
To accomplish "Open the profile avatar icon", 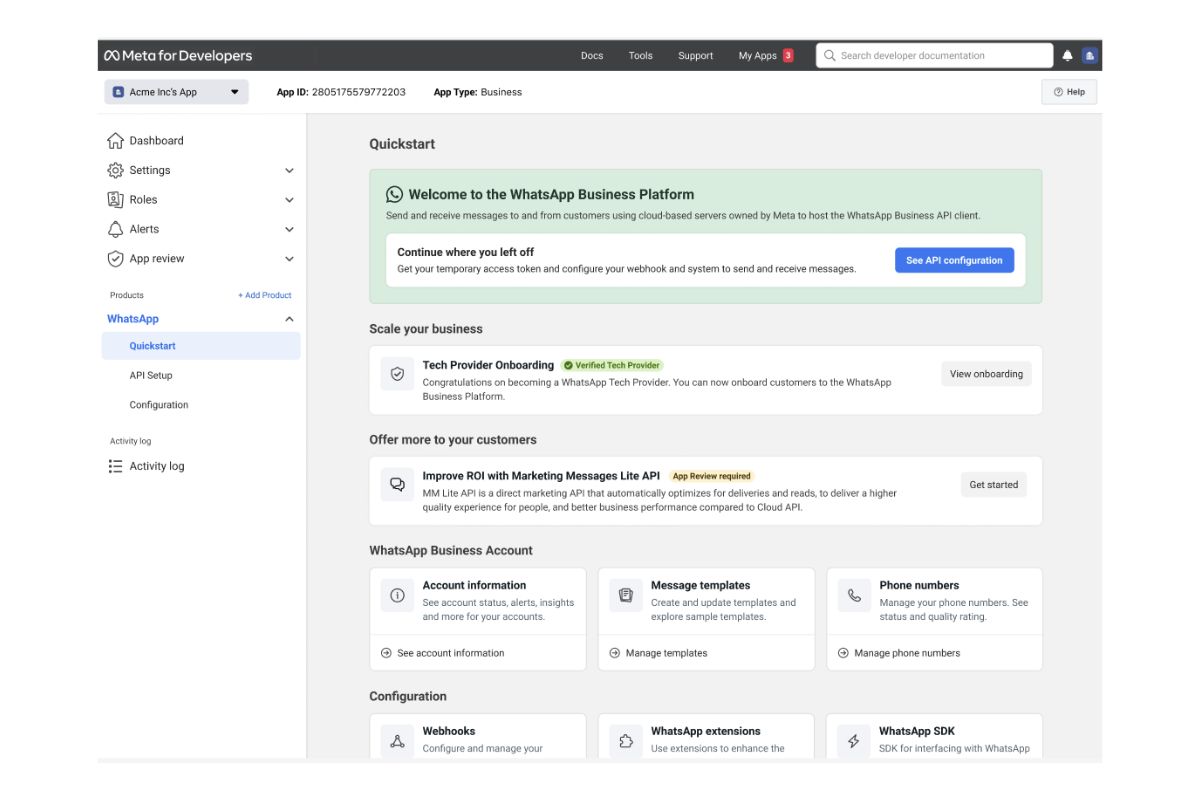I will (x=1090, y=56).
